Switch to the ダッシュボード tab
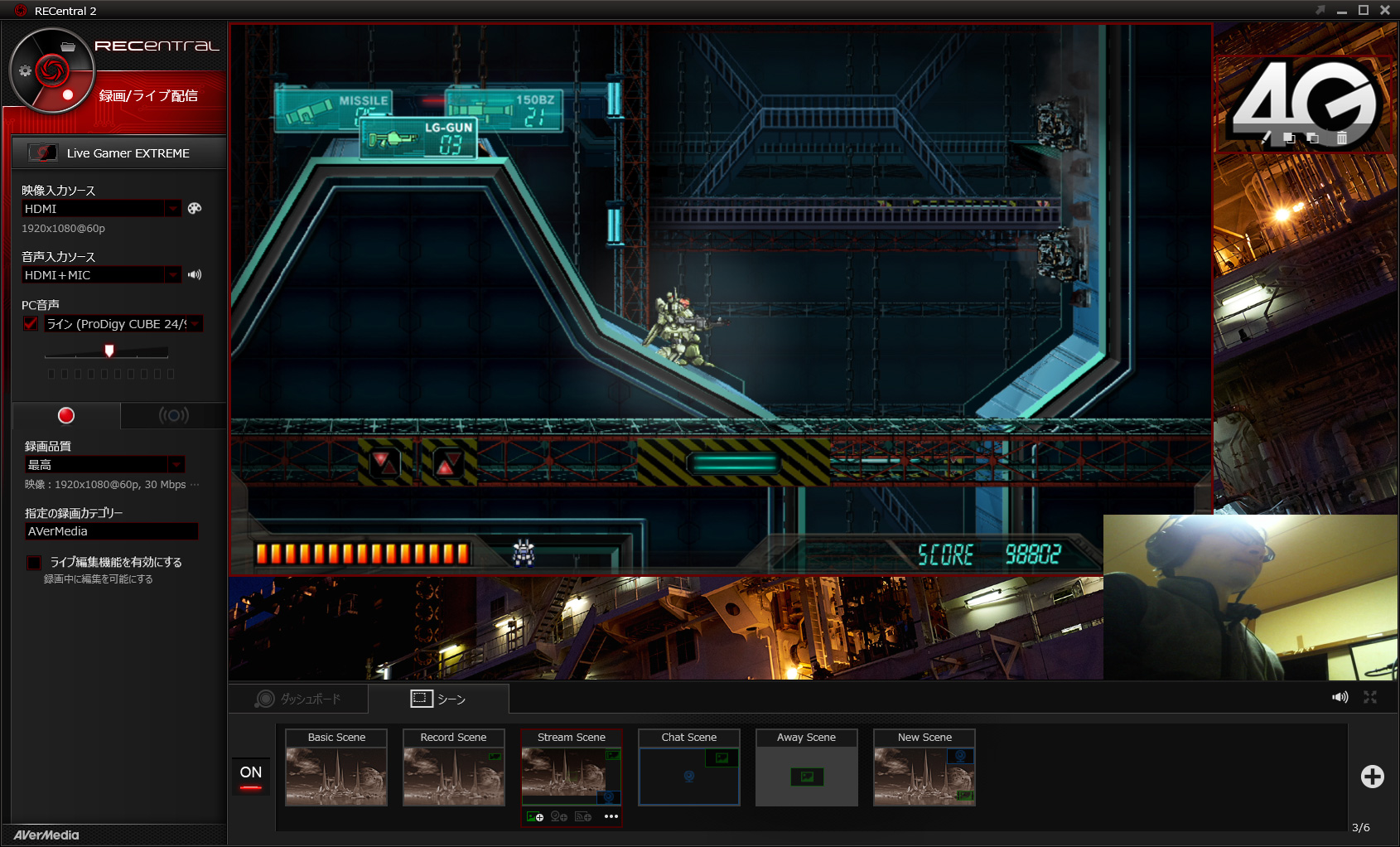This screenshot has width=1400, height=847. 298,699
